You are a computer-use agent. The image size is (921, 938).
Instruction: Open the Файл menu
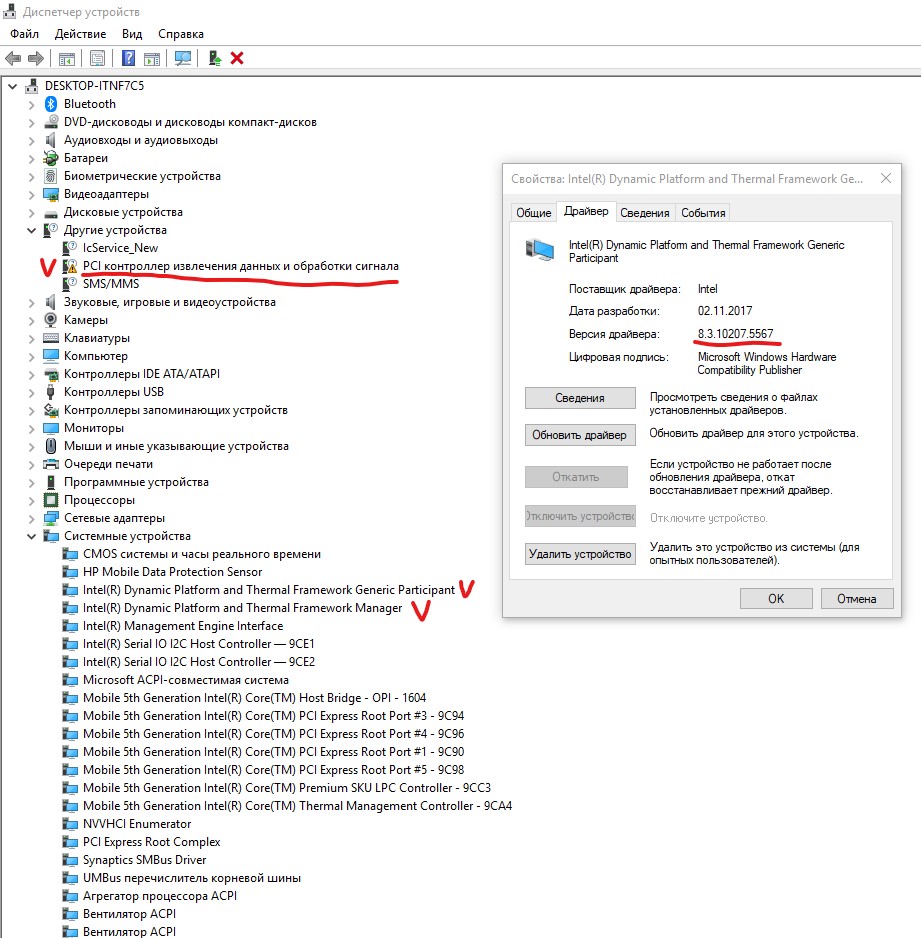25,34
